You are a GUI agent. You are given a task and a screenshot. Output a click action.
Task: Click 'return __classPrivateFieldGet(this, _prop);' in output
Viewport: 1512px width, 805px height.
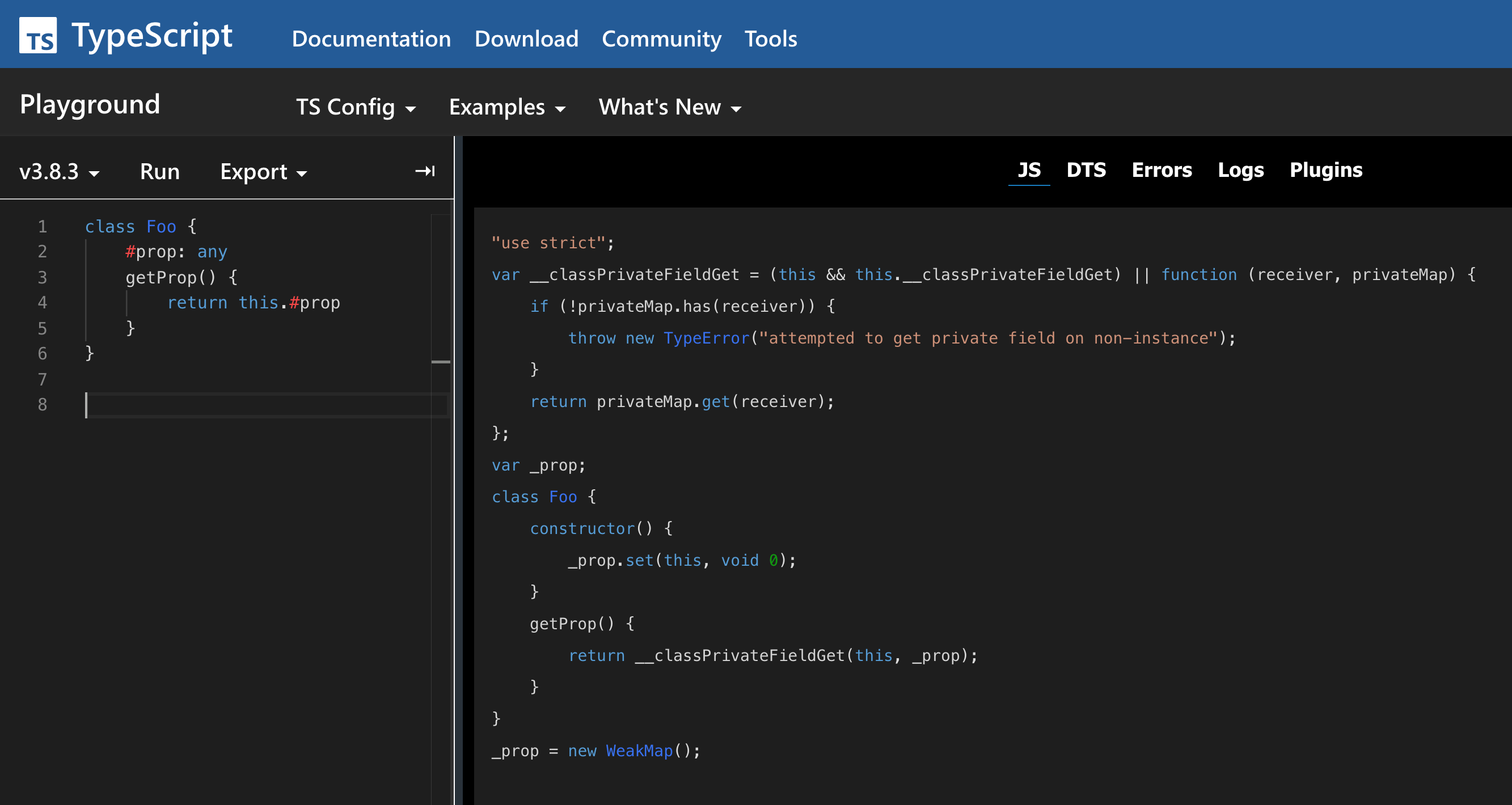tap(772, 655)
